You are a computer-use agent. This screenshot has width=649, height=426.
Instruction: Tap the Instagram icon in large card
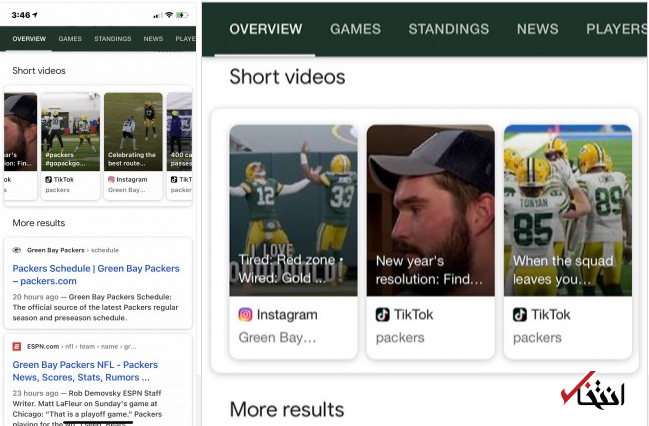coord(245,314)
